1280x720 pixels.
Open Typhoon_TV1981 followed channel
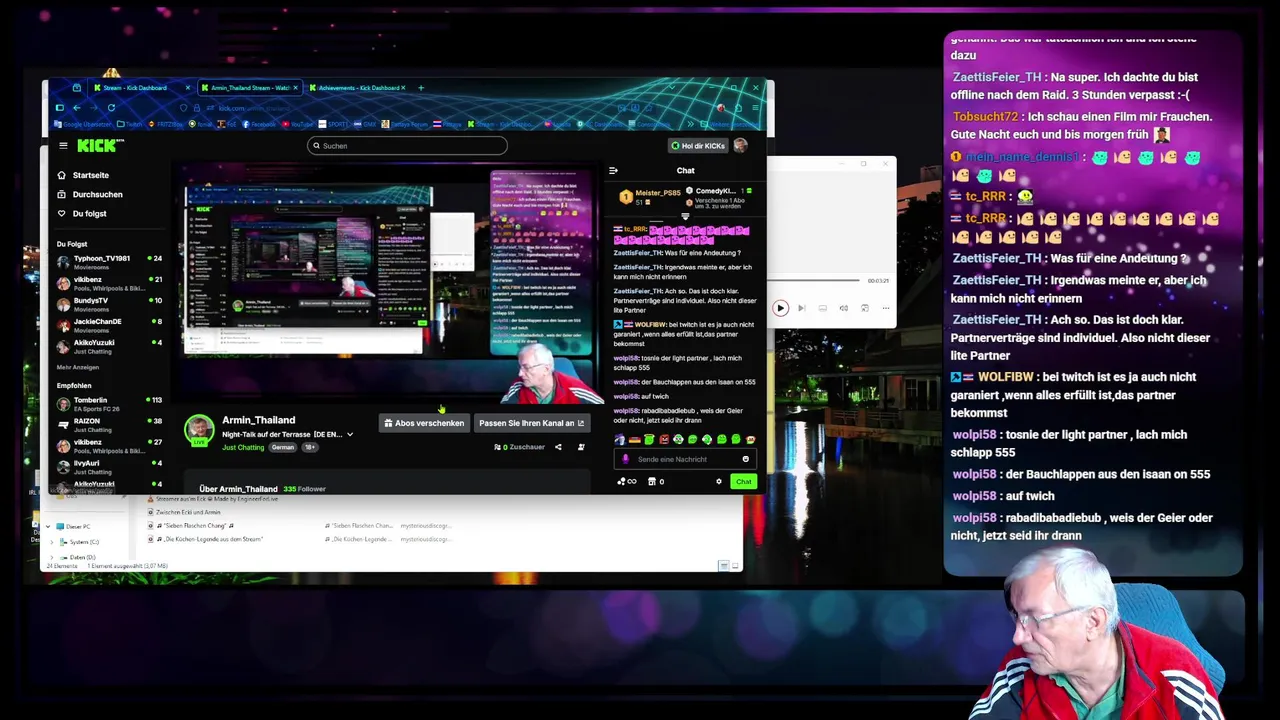point(109,262)
